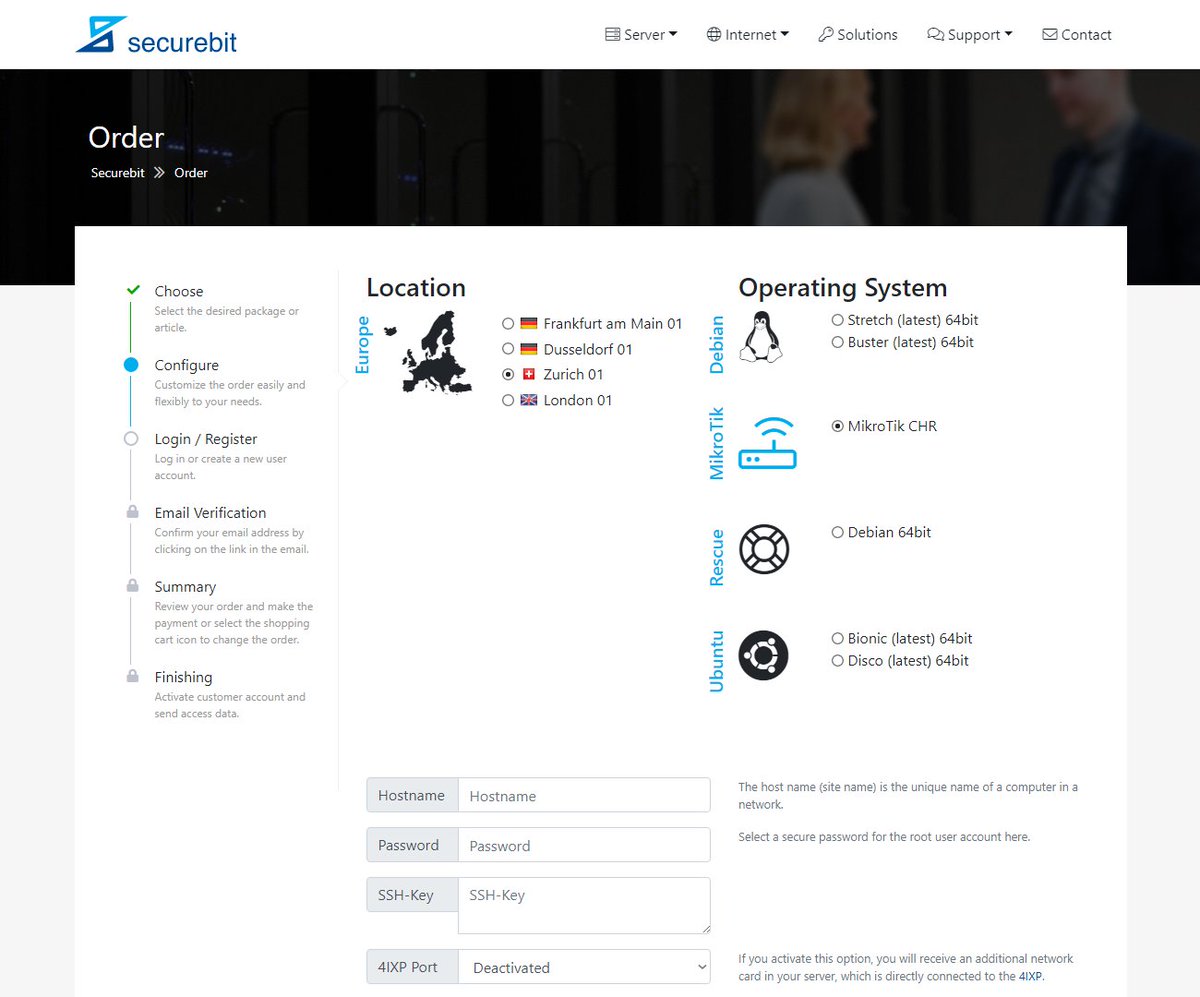Click the blue Configure step marker
Image resolution: width=1200 pixels, height=997 pixels.
(x=131, y=365)
